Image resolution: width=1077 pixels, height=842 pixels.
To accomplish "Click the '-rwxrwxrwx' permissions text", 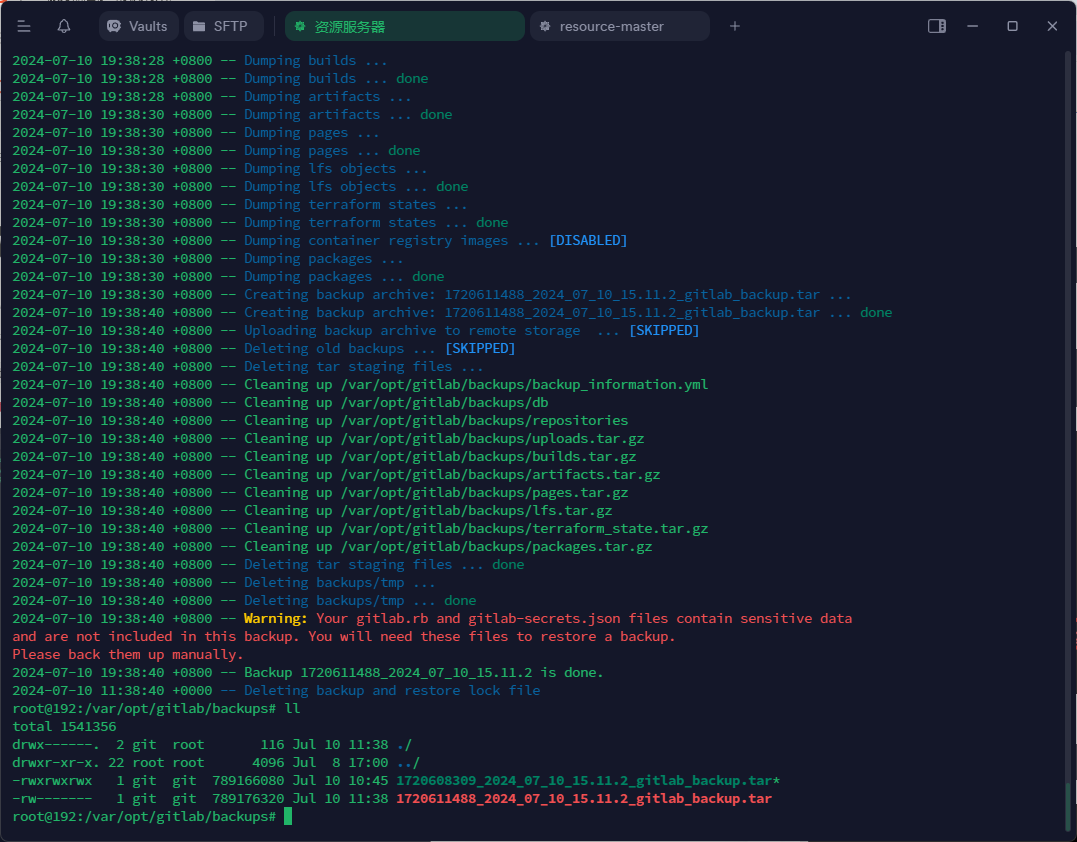I will pos(52,780).
